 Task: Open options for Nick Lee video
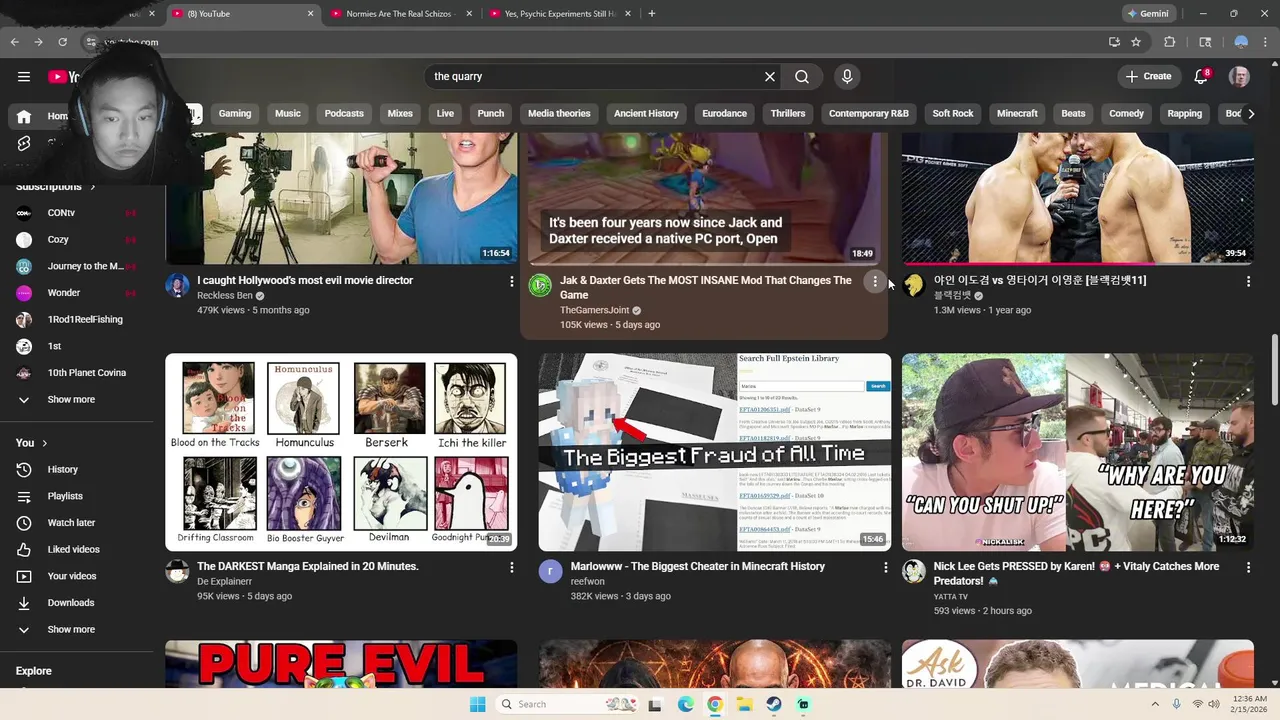point(1248,567)
